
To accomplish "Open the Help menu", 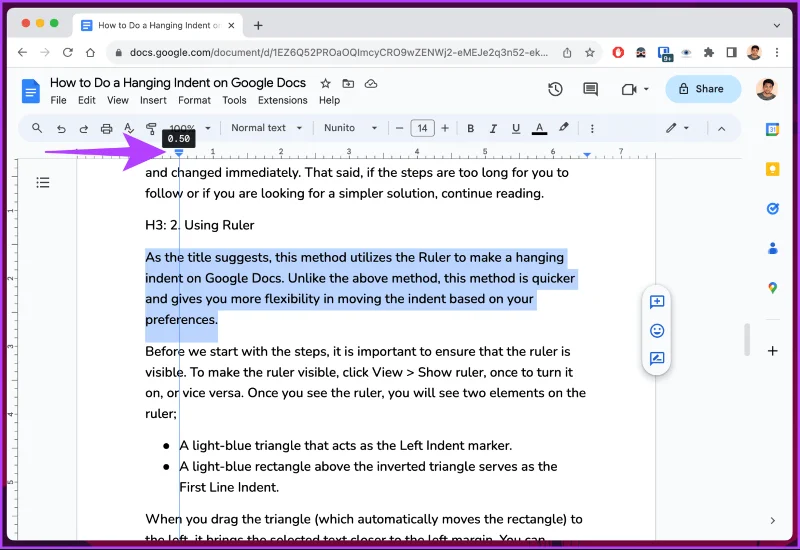I will pyautogui.click(x=329, y=101).
